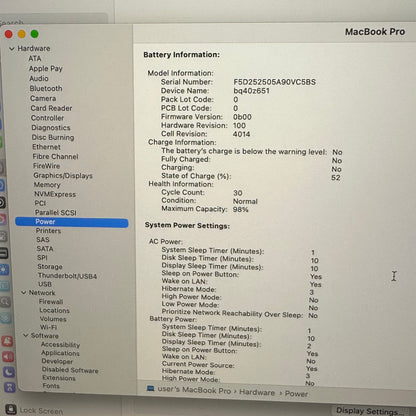
Task: Select Parallel SCSI item
Action: tap(56, 212)
